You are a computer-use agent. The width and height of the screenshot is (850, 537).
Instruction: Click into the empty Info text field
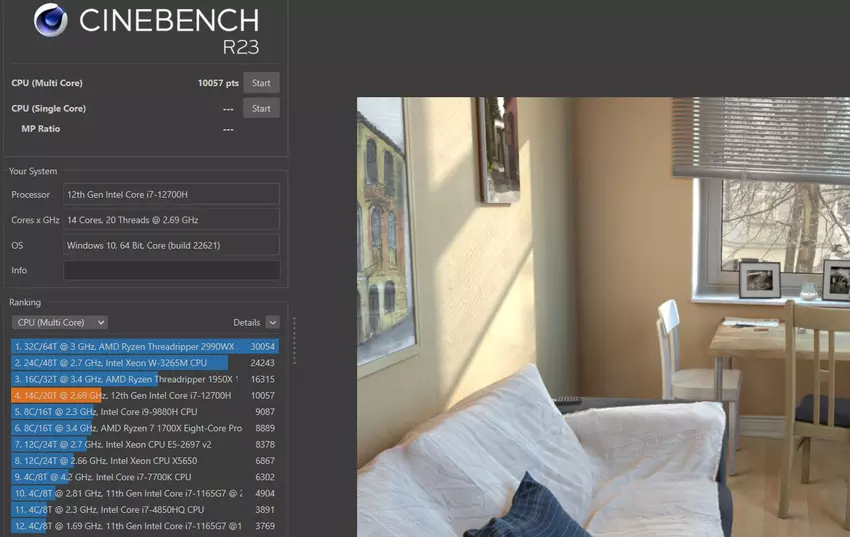click(171, 271)
